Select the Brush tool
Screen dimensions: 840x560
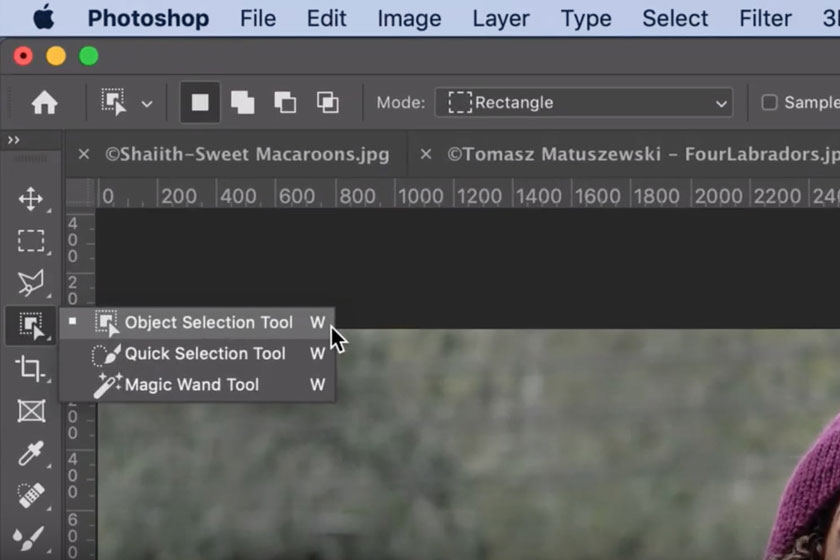(x=29, y=538)
